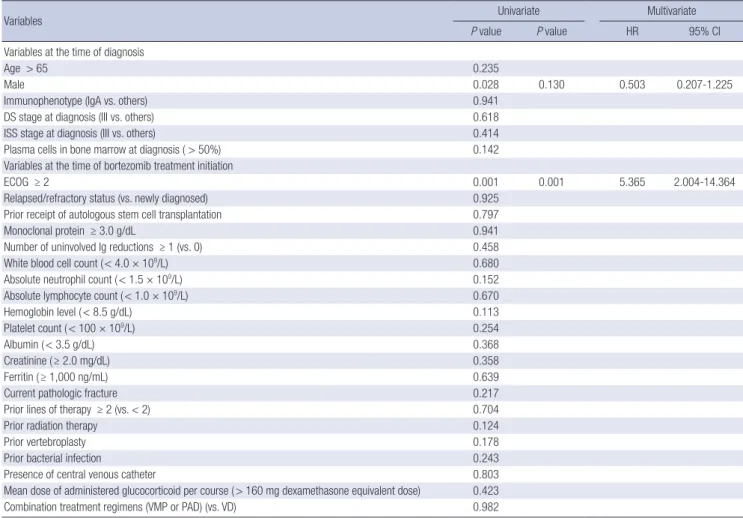The width and height of the screenshot is (743, 518).
Task: Click confidence interval 2.004-14.364
Action: [704, 182]
